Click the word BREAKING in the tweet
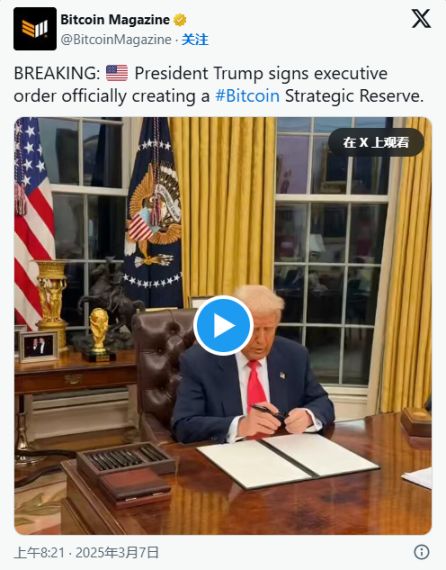Viewport: 446px width, 570px height. point(54,73)
